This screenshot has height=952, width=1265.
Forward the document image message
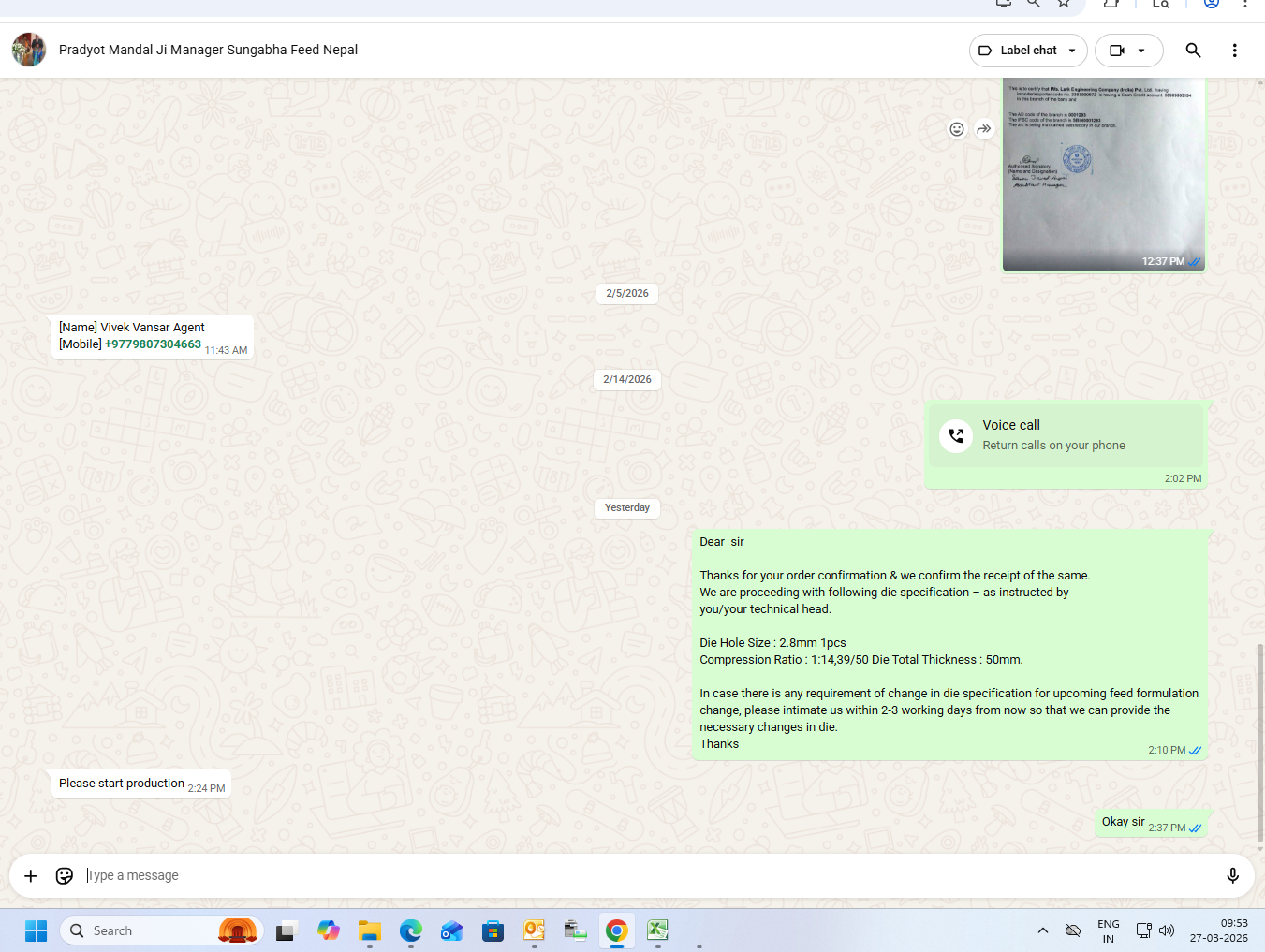[983, 129]
